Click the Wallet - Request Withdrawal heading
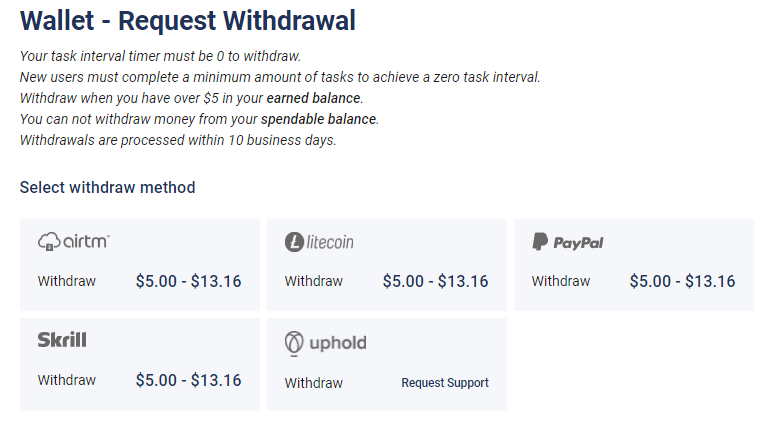Viewport: 763px width, 436px height. pos(188,21)
